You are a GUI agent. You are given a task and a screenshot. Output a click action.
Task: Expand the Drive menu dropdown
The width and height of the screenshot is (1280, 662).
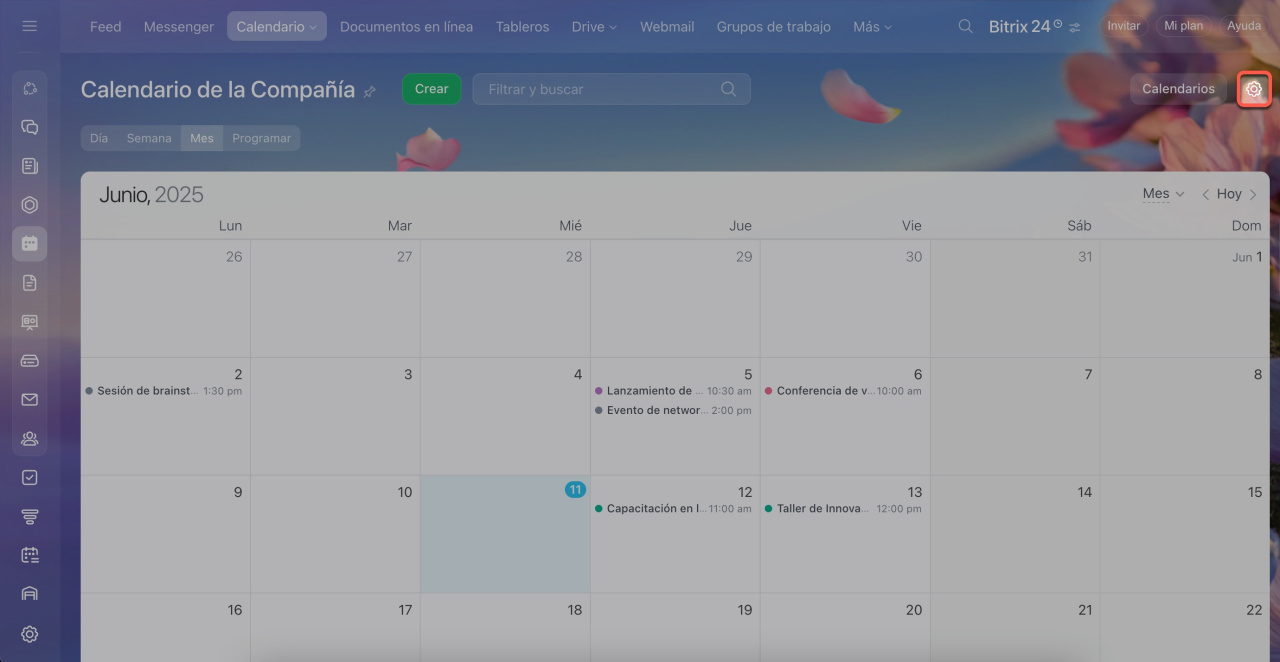point(613,27)
